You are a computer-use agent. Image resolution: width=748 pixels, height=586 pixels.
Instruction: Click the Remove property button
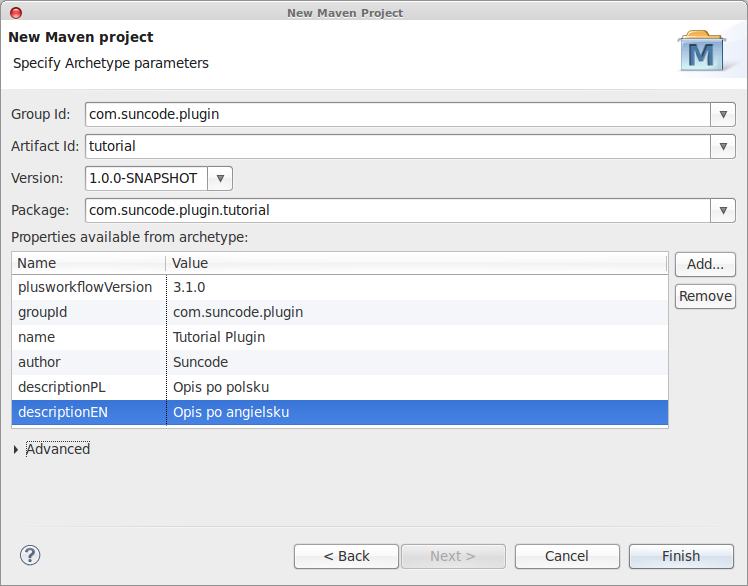[x=705, y=296]
